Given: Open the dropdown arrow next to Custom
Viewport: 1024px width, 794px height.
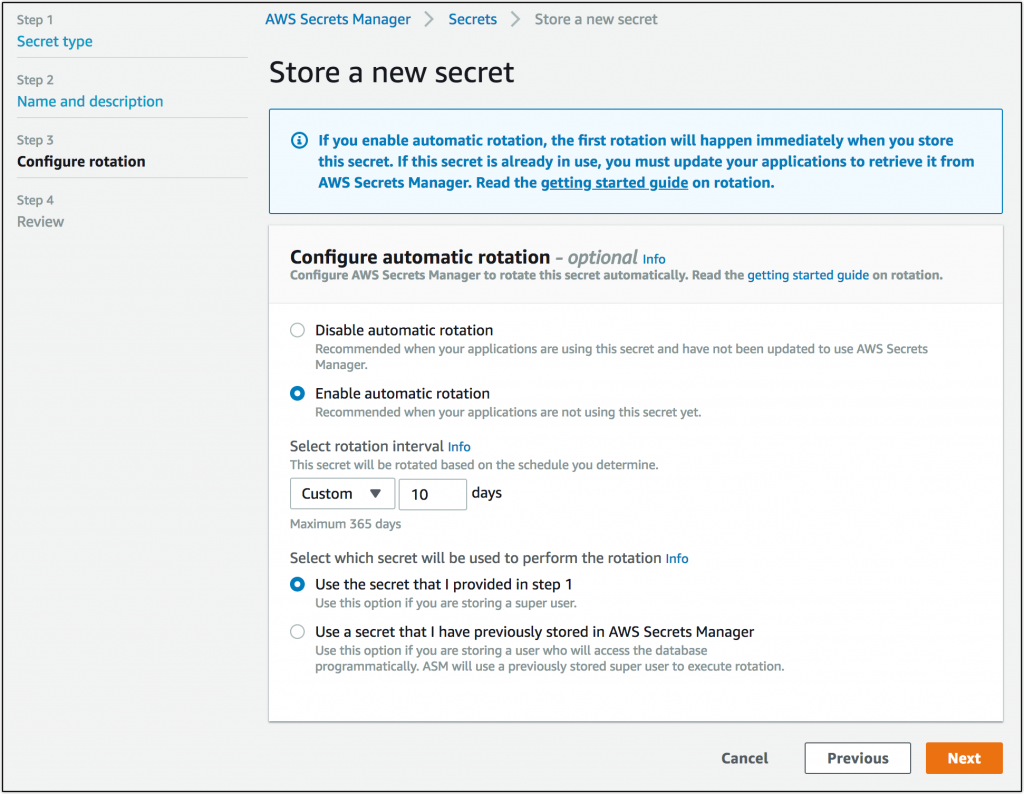Looking at the screenshot, I should tap(374, 493).
